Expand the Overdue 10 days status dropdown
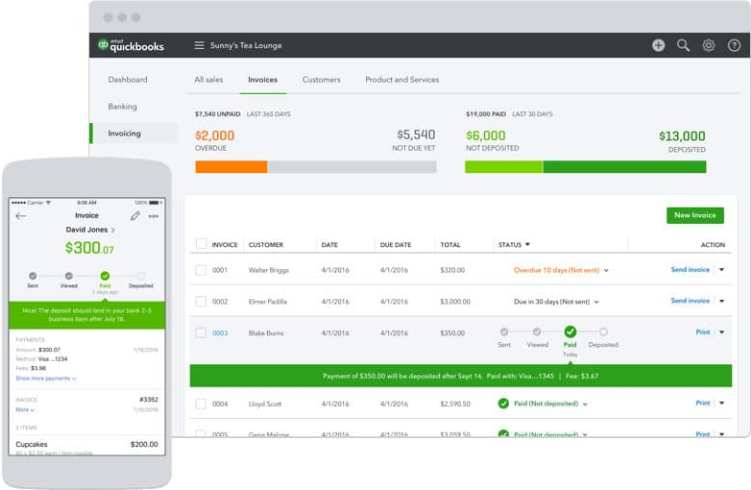The image size is (751, 490). pyautogui.click(x=606, y=271)
